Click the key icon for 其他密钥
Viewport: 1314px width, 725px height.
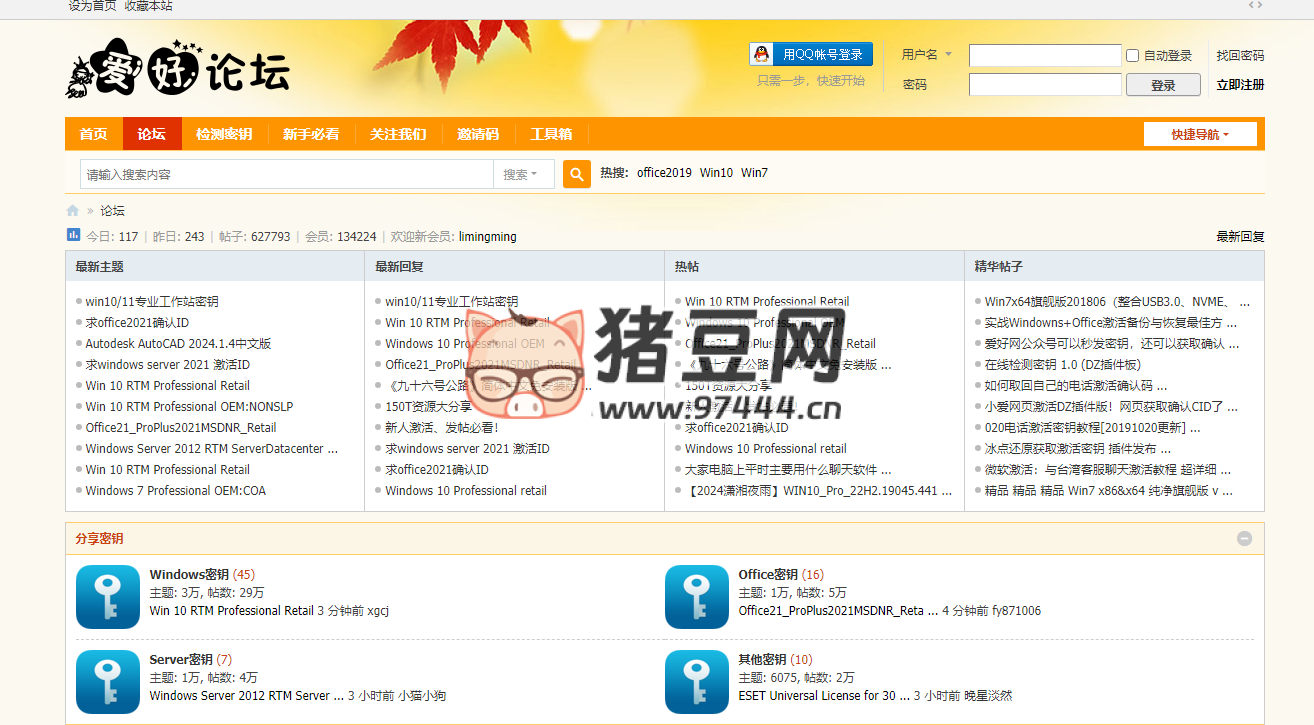[698, 681]
